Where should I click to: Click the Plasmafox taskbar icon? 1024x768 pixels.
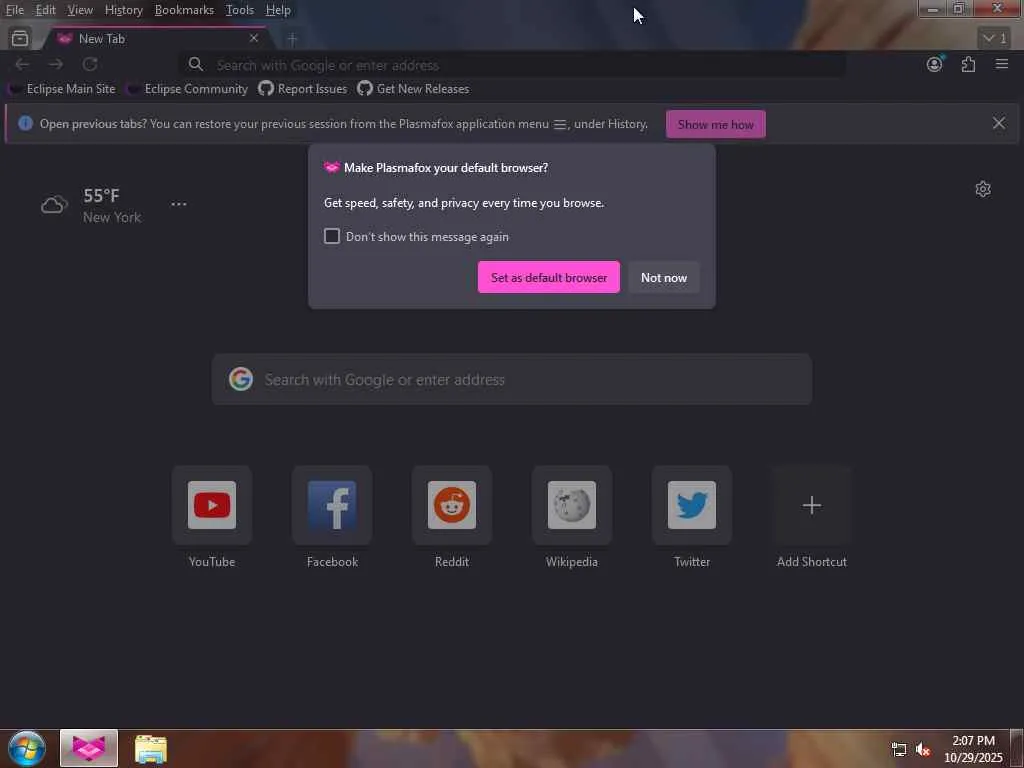point(89,748)
